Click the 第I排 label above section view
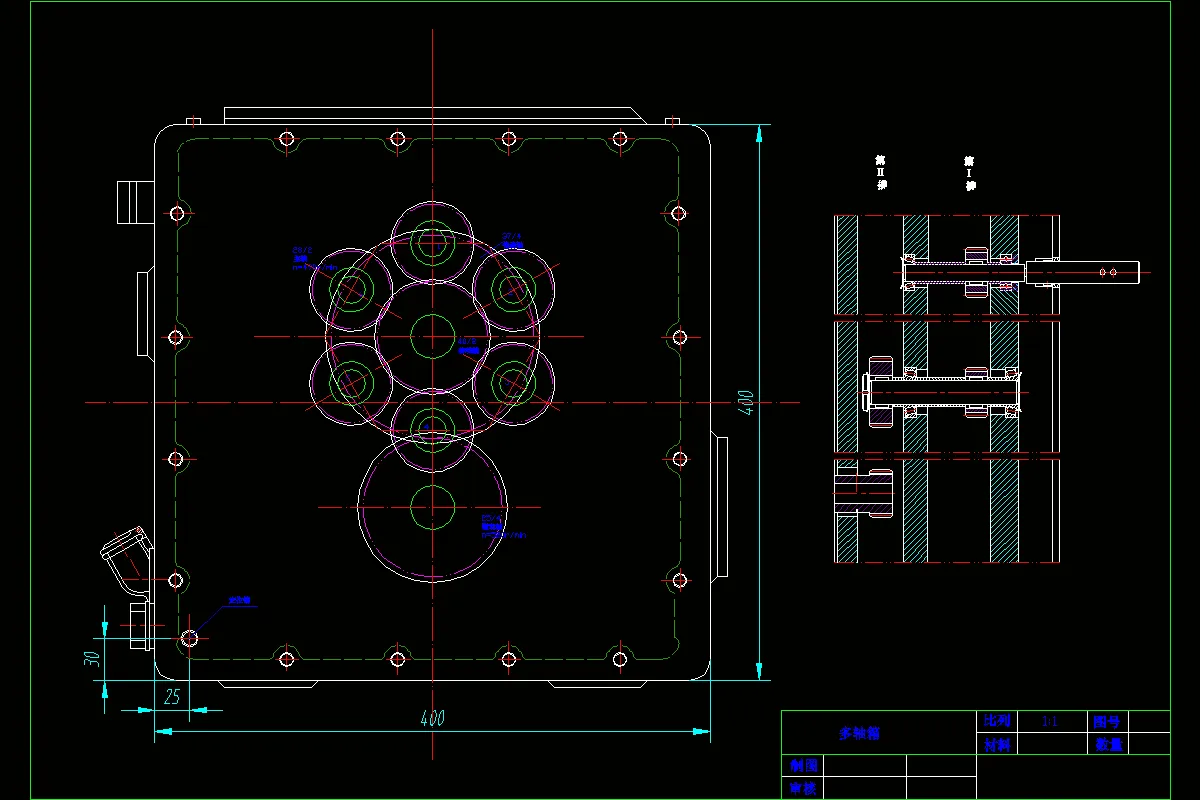 [x=970, y=172]
